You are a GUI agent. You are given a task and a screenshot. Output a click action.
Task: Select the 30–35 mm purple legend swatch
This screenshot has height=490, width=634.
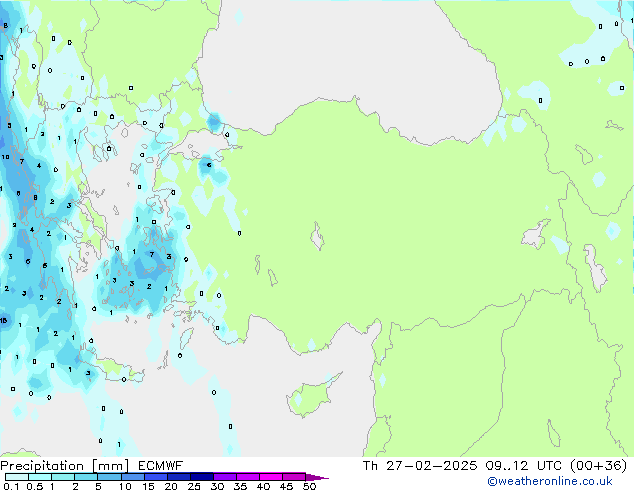click(225, 477)
